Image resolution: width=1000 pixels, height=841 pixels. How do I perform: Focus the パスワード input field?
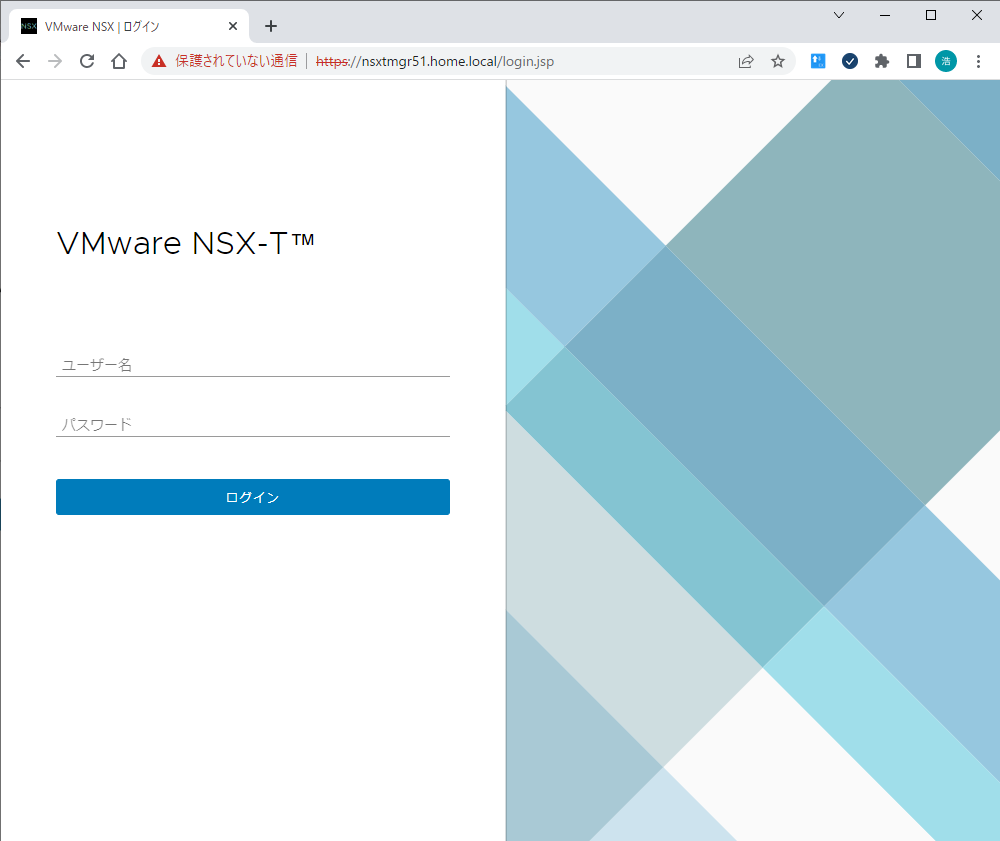coord(253,425)
